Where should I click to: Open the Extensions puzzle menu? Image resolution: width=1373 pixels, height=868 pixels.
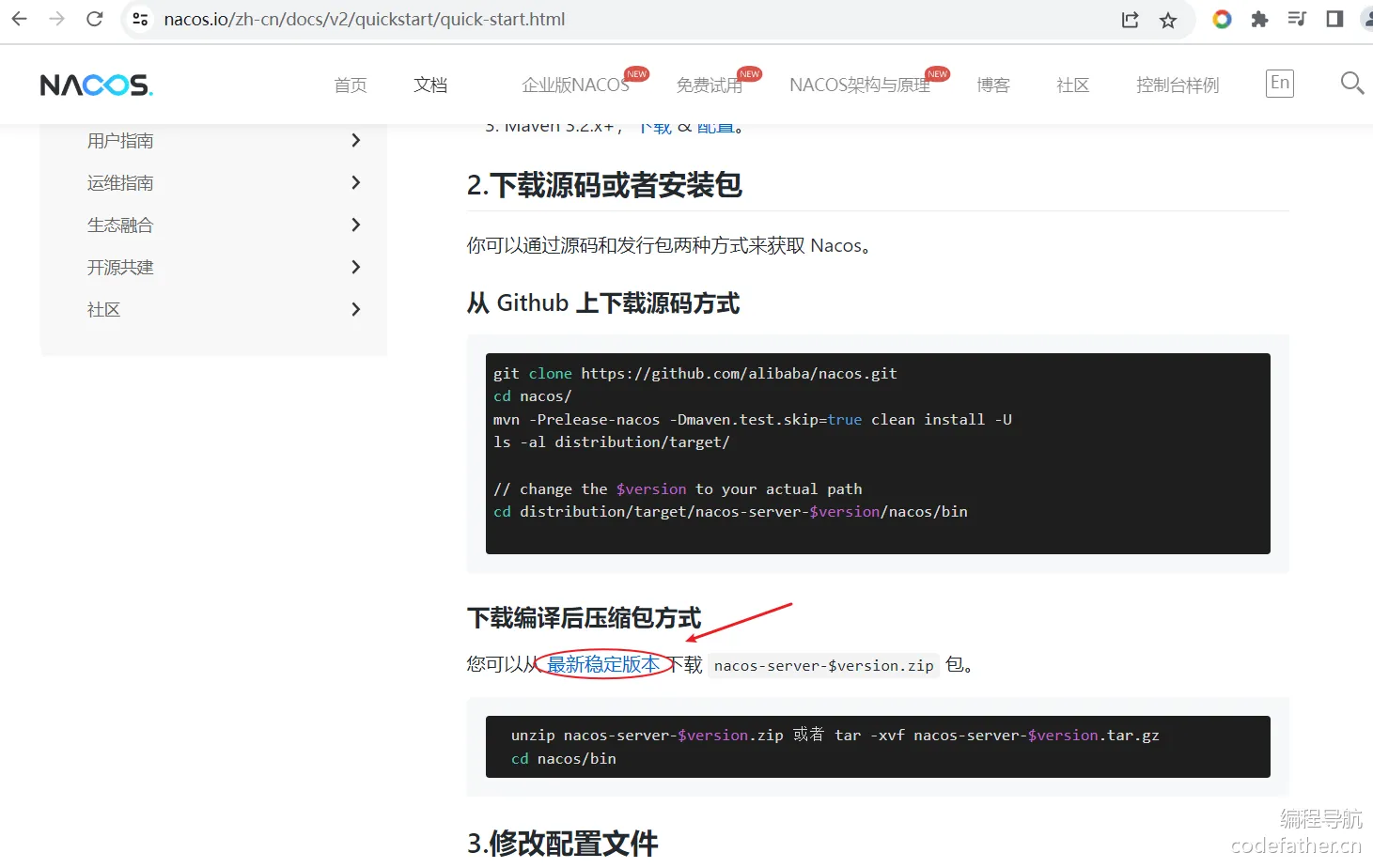(x=1259, y=19)
